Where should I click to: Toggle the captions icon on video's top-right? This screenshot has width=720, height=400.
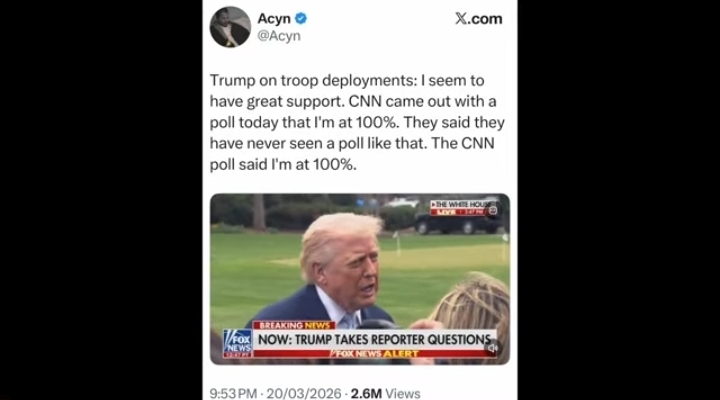point(493,210)
